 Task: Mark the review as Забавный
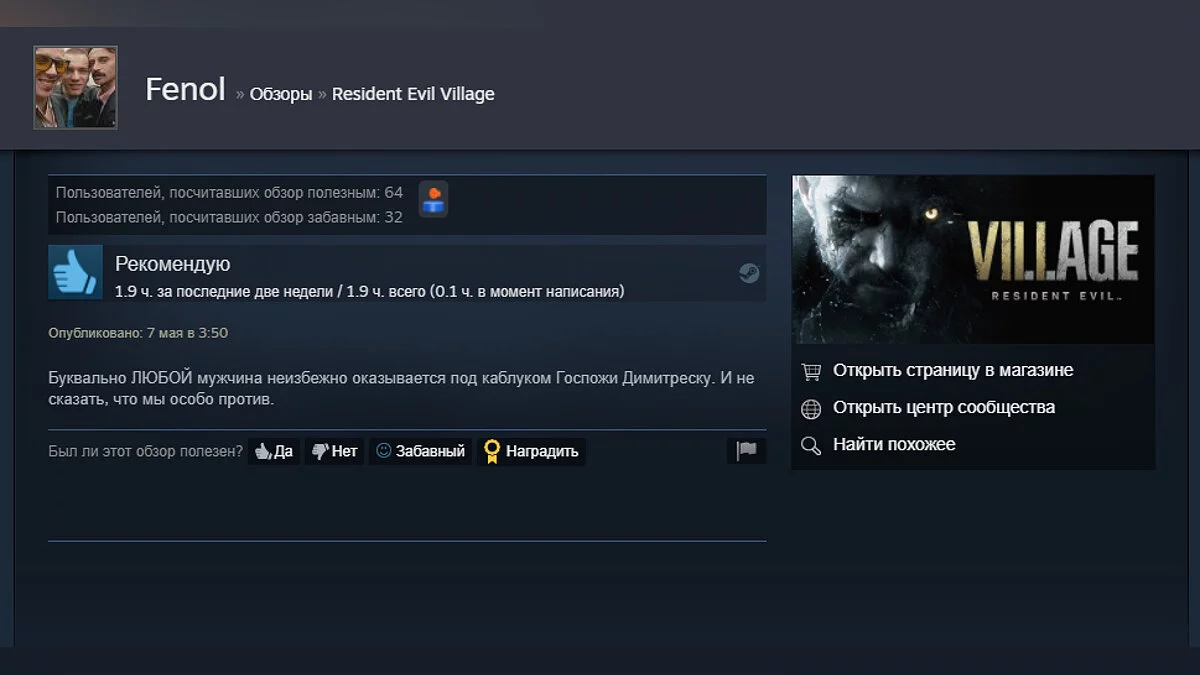click(x=420, y=451)
